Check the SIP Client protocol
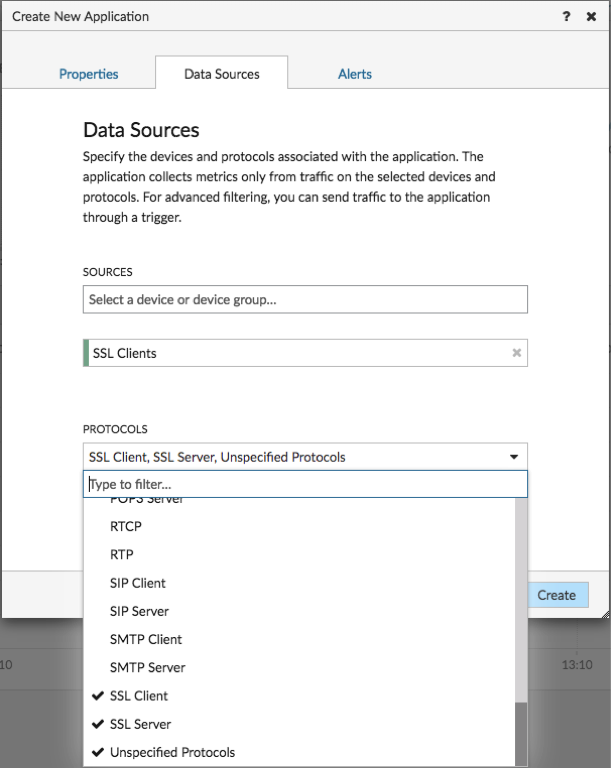This screenshot has width=611, height=769. 299,583
